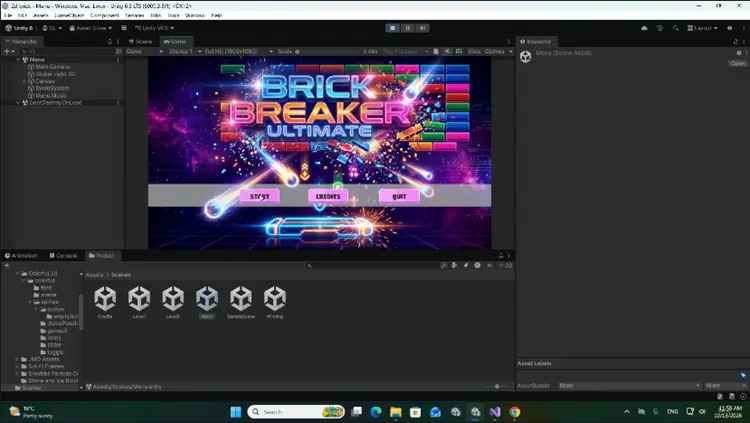Open the account dropdown
750x423 pixels.
tap(52, 28)
